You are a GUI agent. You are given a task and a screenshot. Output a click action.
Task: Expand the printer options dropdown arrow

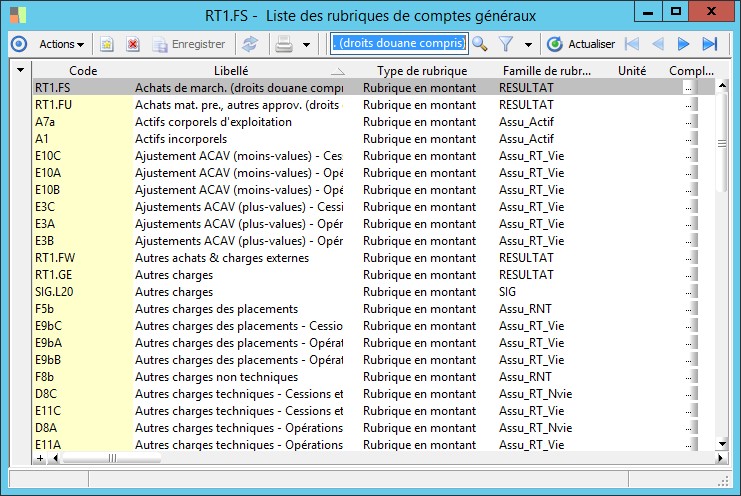[306, 45]
